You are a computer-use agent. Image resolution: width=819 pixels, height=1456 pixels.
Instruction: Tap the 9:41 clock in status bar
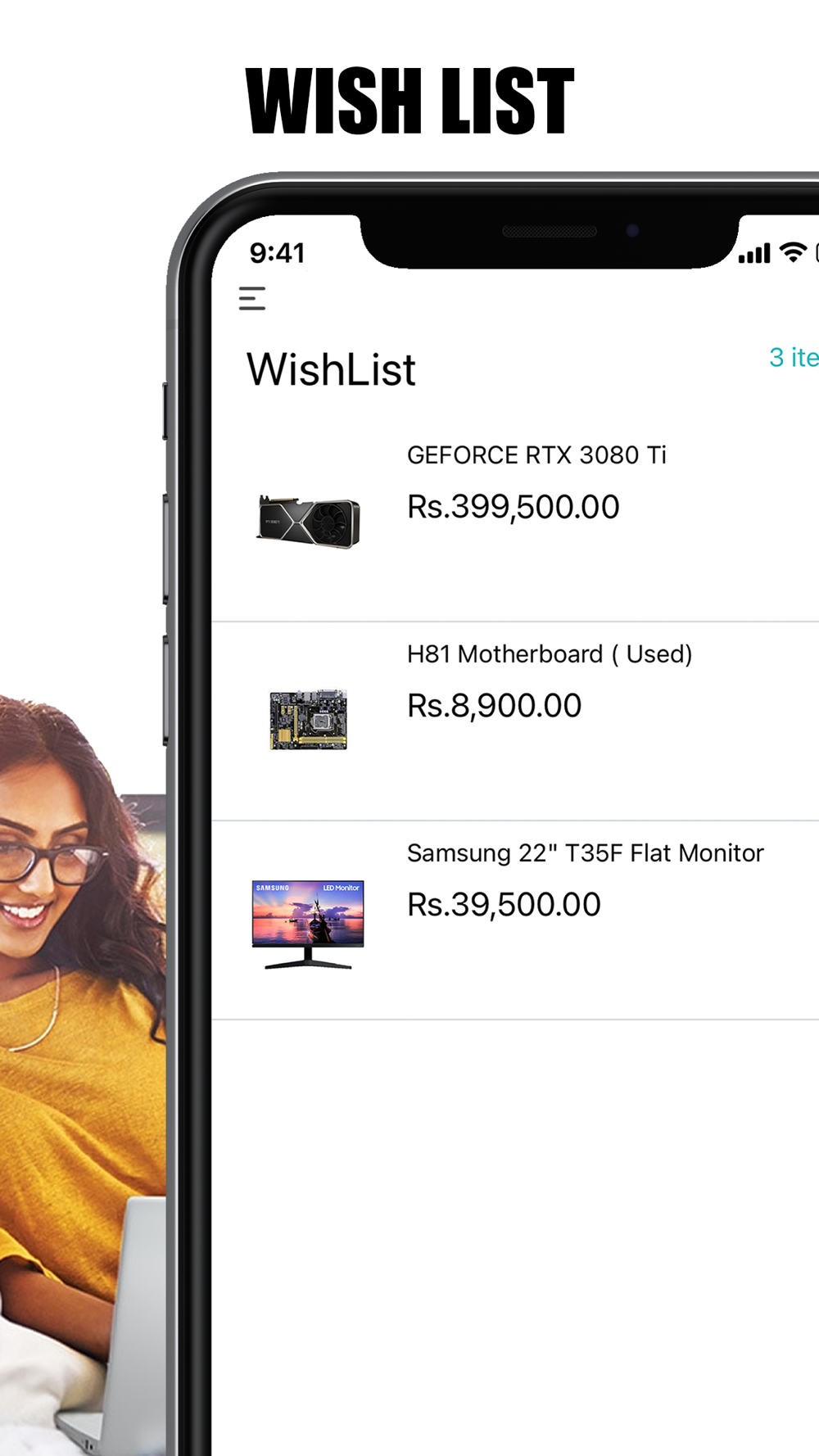pos(277,253)
